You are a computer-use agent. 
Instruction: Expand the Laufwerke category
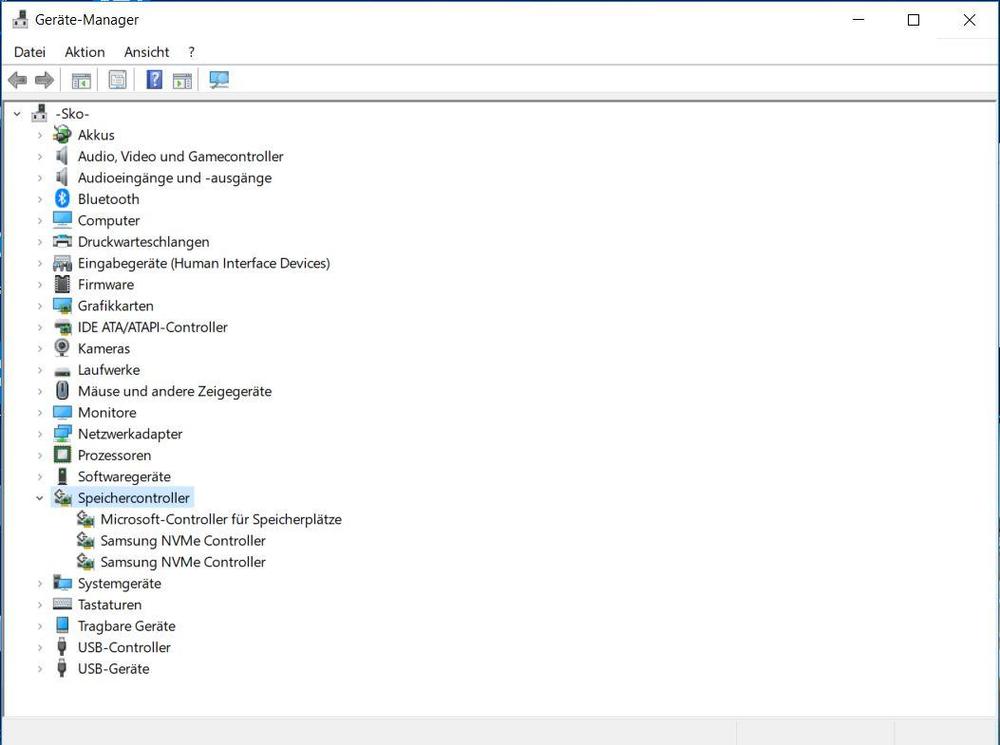(x=40, y=370)
